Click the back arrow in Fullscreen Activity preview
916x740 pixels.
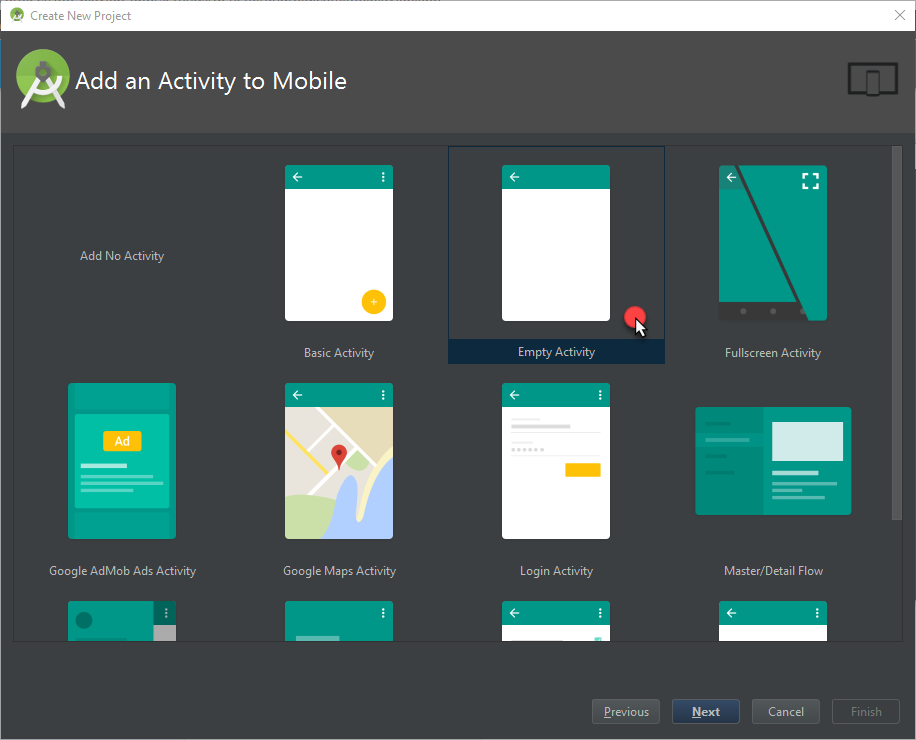click(x=731, y=177)
